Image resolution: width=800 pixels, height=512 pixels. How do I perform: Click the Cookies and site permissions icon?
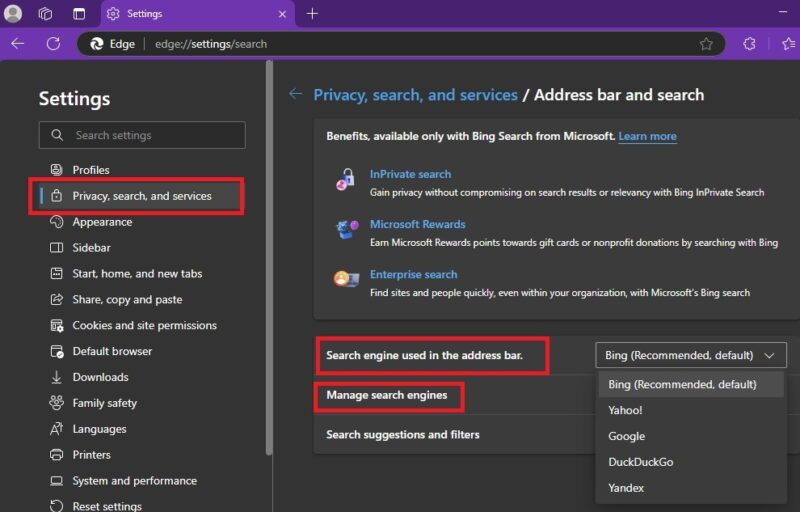point(56,325)
